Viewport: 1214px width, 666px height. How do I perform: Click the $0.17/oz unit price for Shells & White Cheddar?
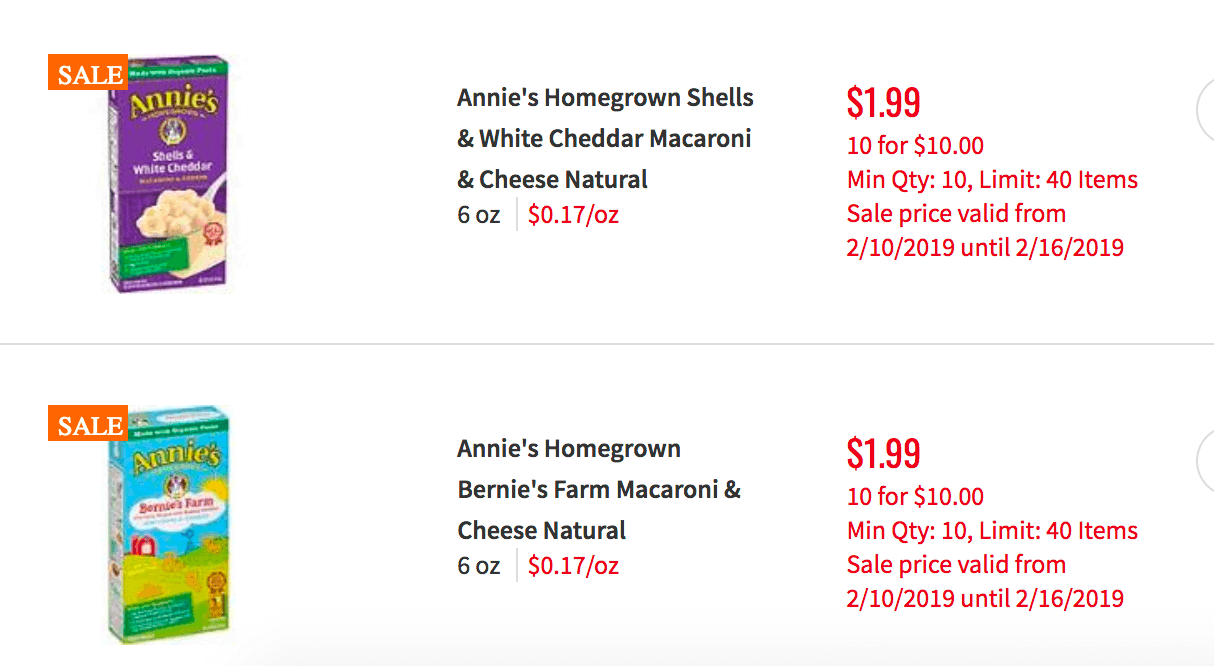(573, 215)
